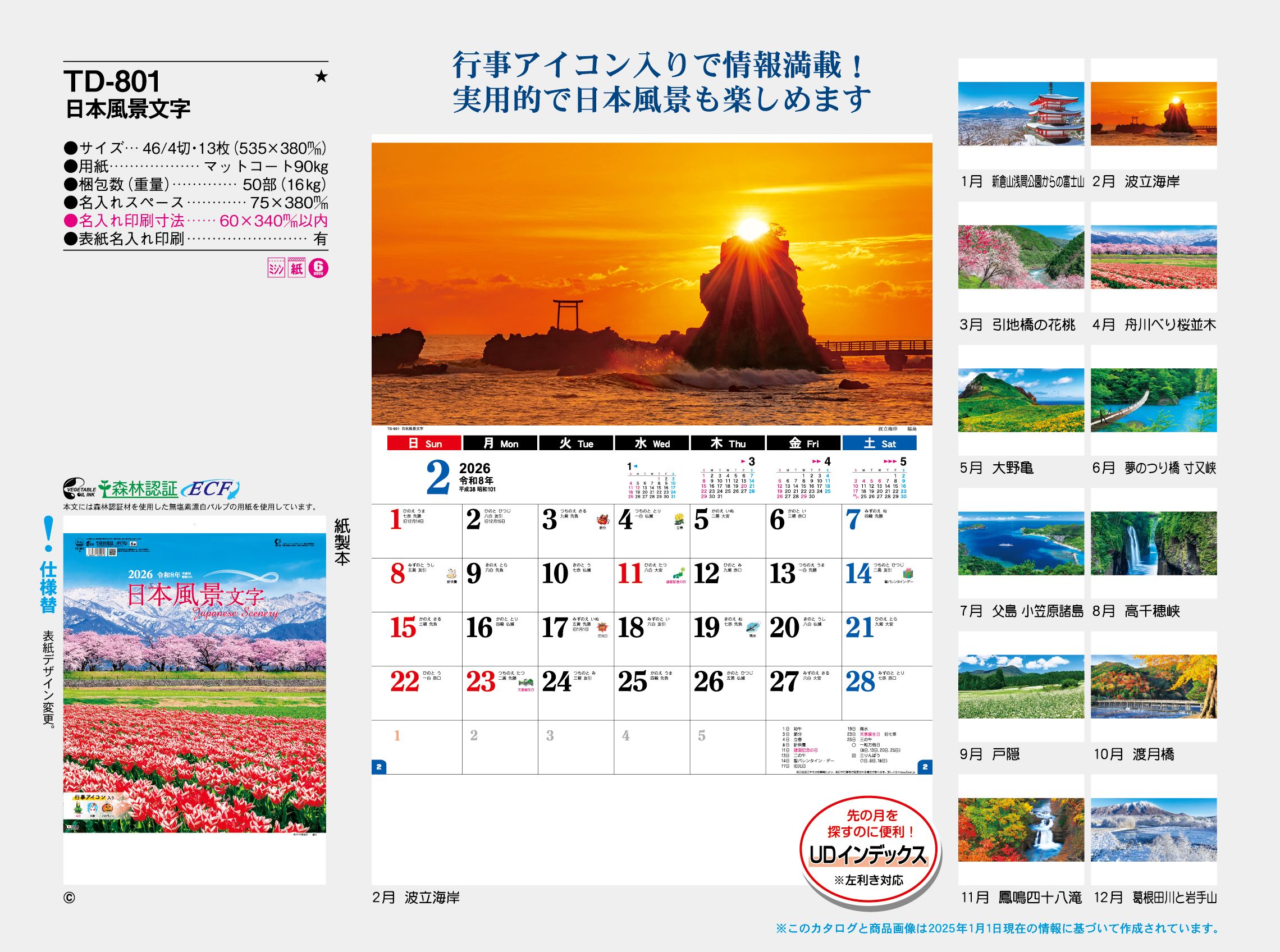Select the 水 Wed weekday header
Viewport: 1280px width, 952px height.
click(651, 443)
